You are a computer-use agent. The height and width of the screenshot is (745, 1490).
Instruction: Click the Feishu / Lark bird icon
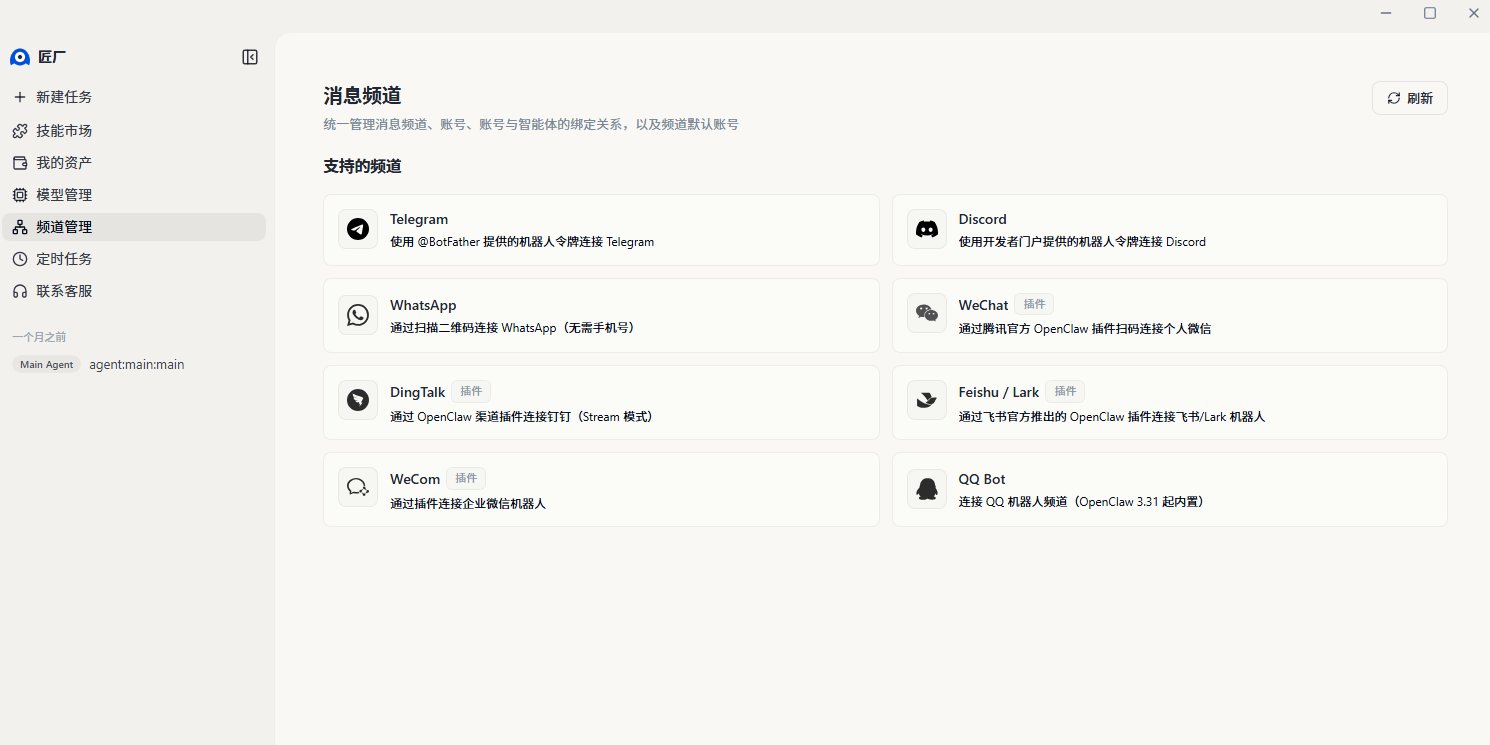coord(927,400)
